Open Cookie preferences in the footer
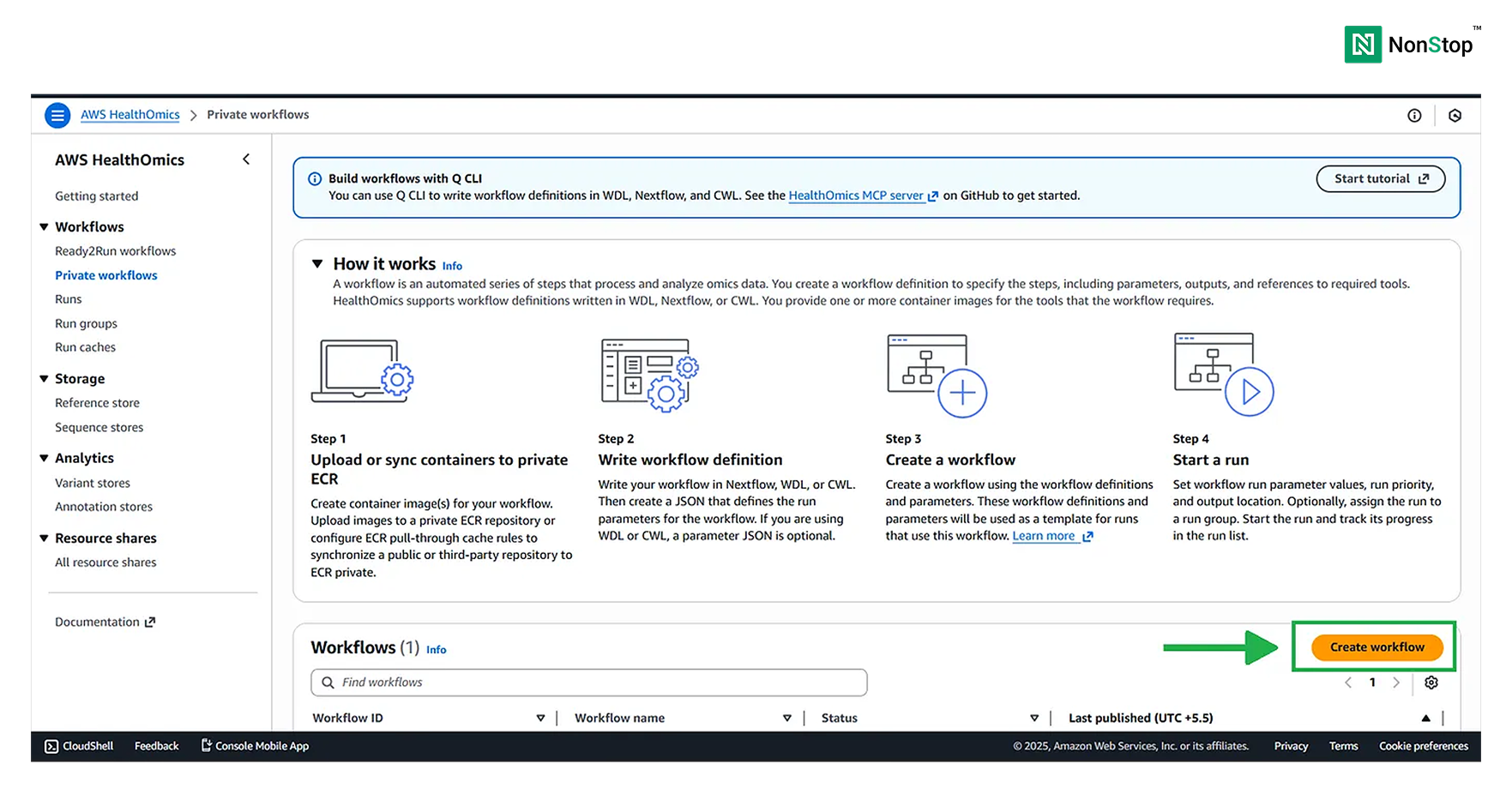 [x=1424, y=746]
